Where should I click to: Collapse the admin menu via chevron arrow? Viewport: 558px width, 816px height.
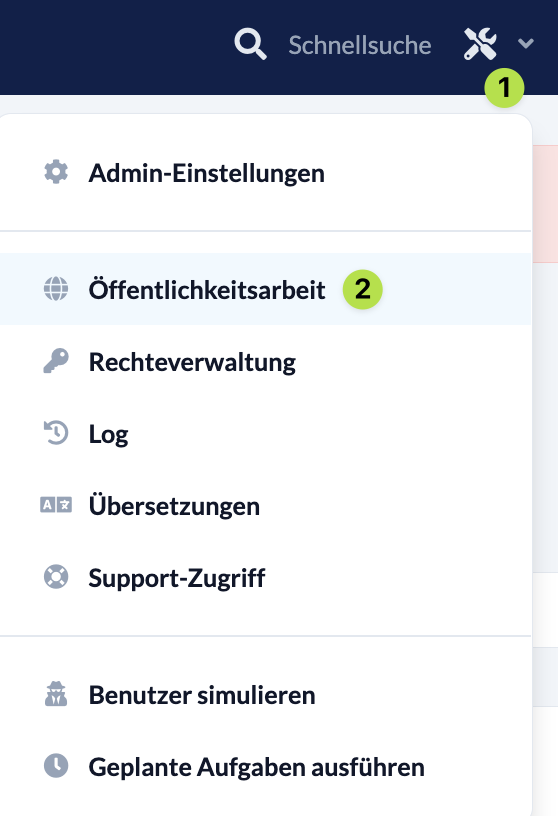(x=526, y=44)
